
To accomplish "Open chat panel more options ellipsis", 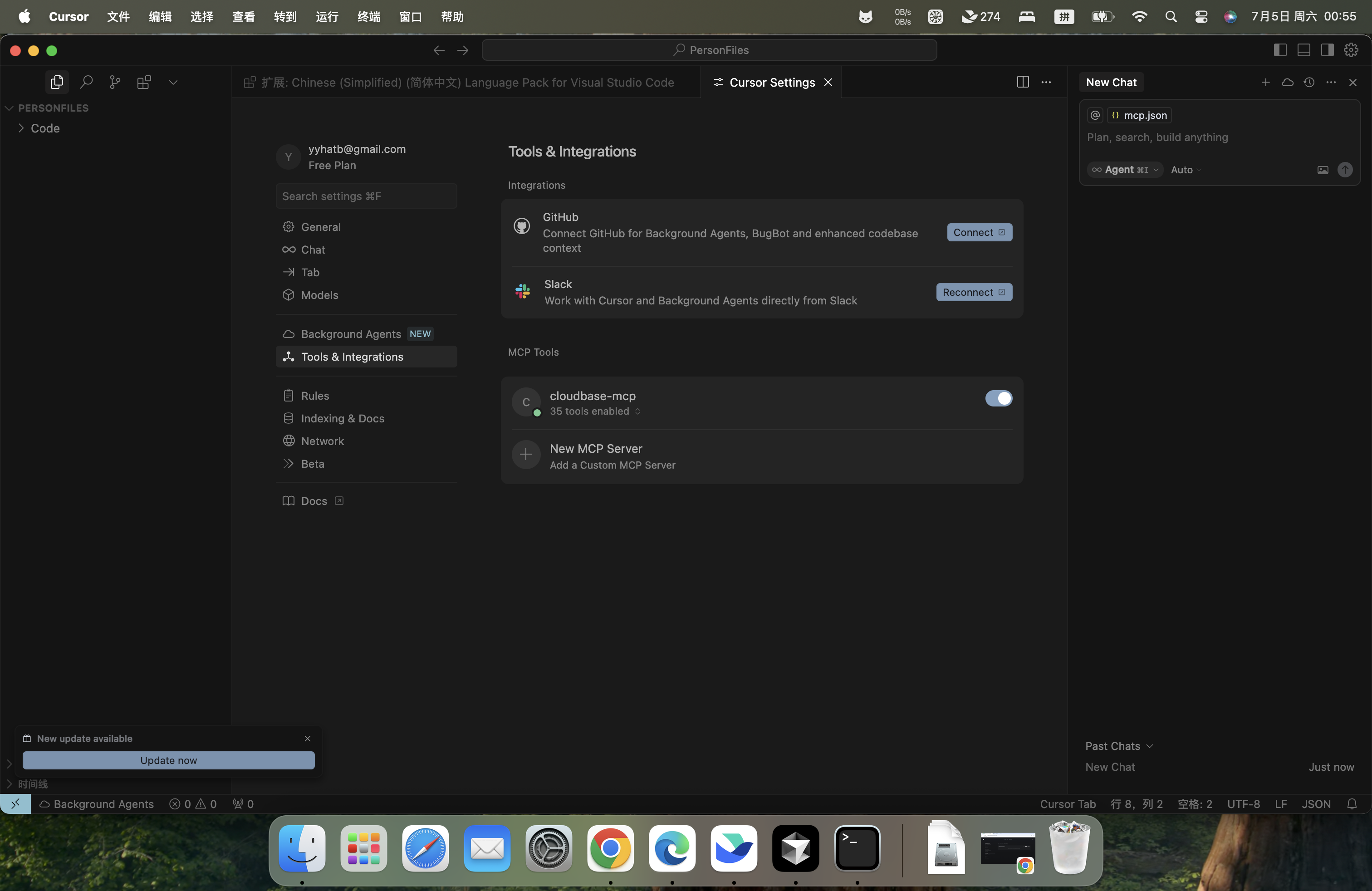I will [x=1331, y=83].
